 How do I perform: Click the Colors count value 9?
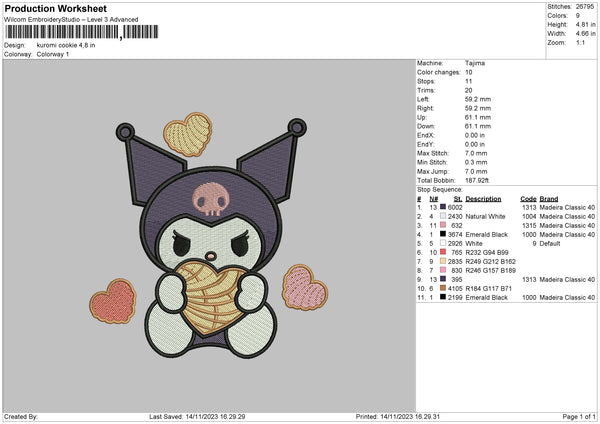pyautogui.click(x=578, y=16)
